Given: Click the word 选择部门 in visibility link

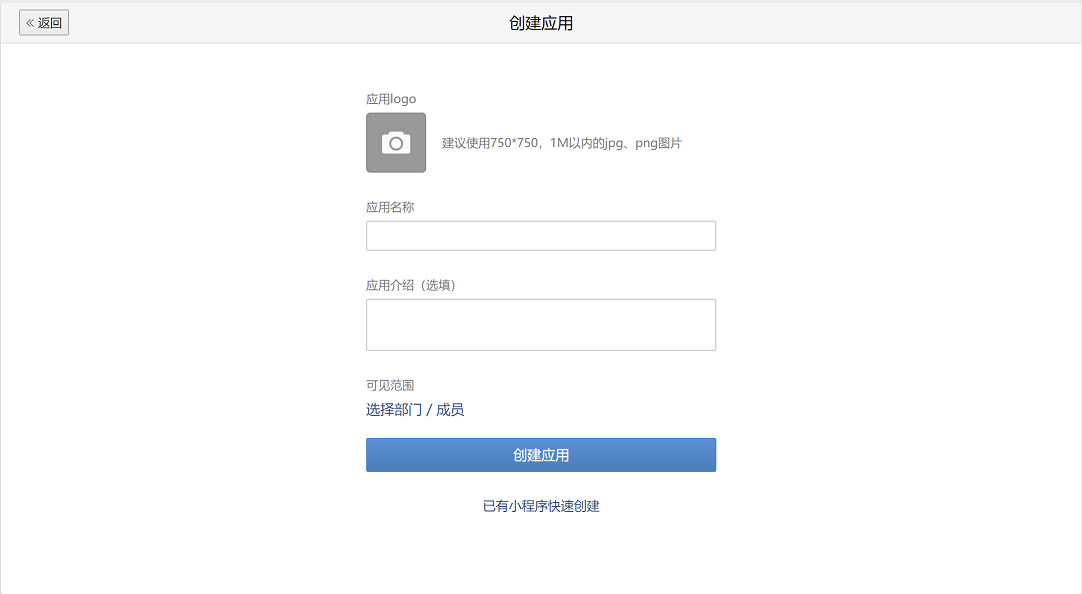Looking at the screenshot, I should [394, 410].
